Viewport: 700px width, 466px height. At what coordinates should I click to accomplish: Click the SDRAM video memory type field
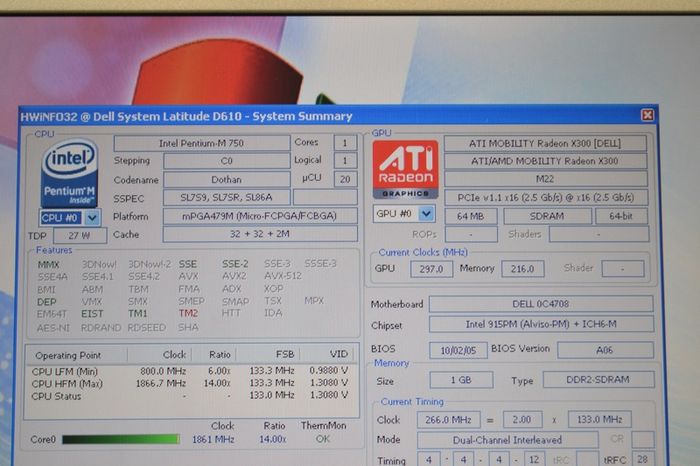tap(547, 216)
